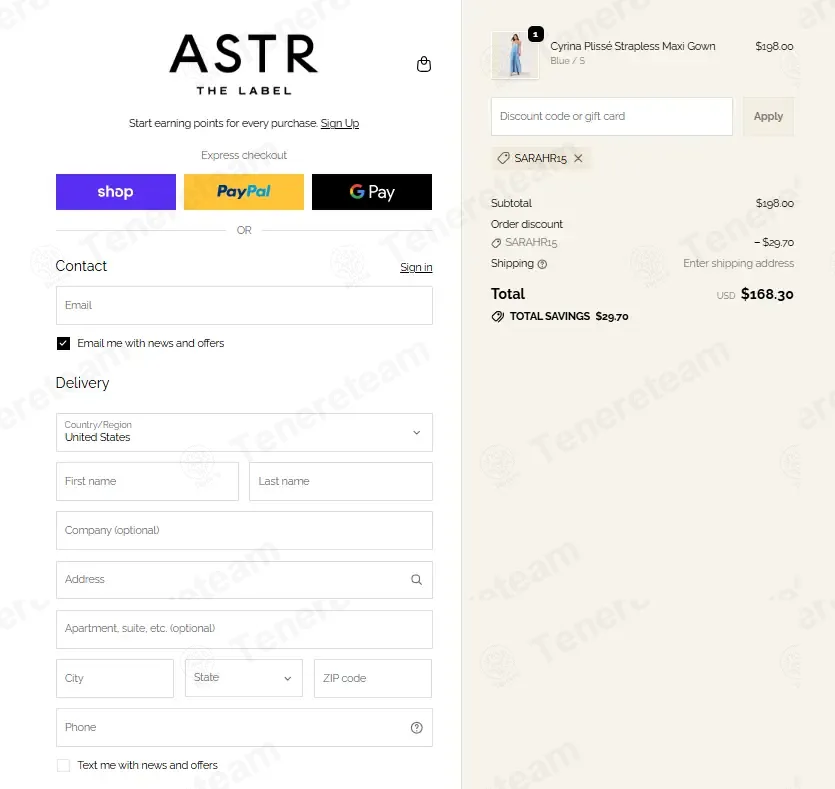Focus the Email input field

pos(244,306)
